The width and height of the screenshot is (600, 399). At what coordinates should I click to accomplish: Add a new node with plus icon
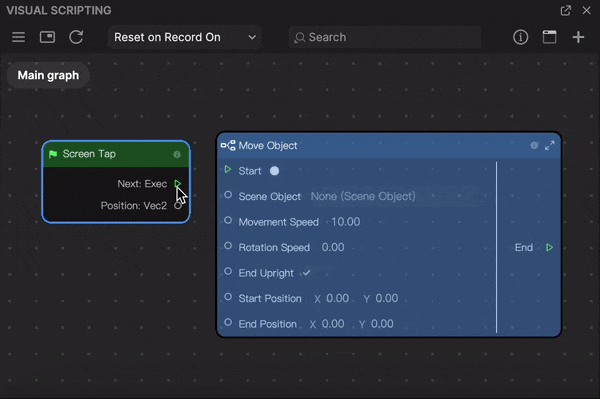[x=578, y=37]
